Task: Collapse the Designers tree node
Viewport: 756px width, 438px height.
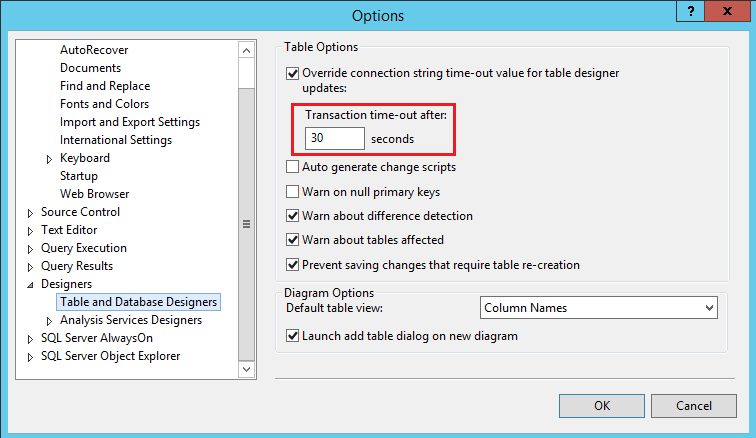Action: tap(31, 284)
